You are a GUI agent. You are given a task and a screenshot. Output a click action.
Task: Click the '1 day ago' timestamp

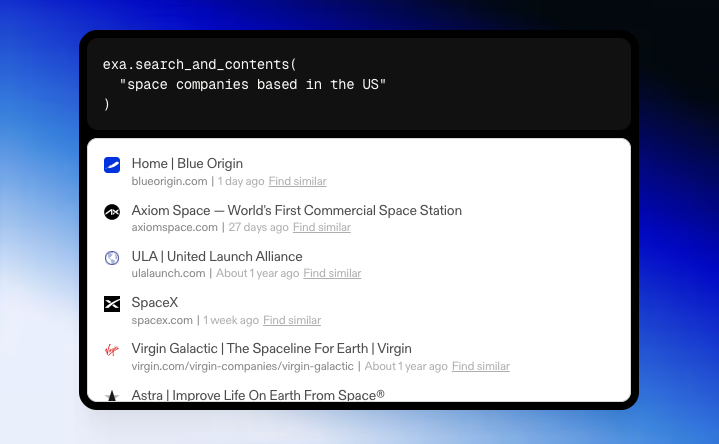241,181
